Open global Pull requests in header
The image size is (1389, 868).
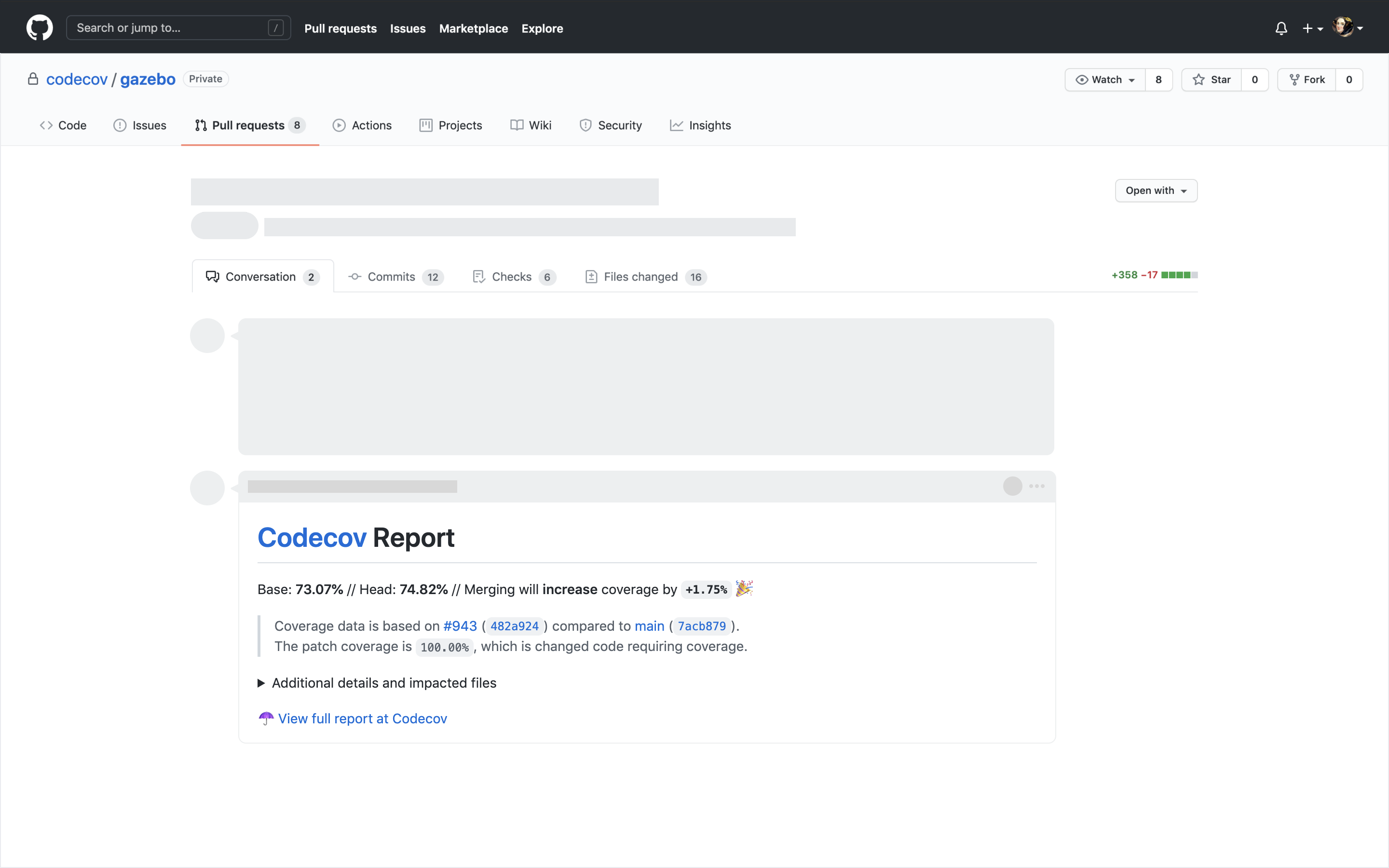coord(340,28)
